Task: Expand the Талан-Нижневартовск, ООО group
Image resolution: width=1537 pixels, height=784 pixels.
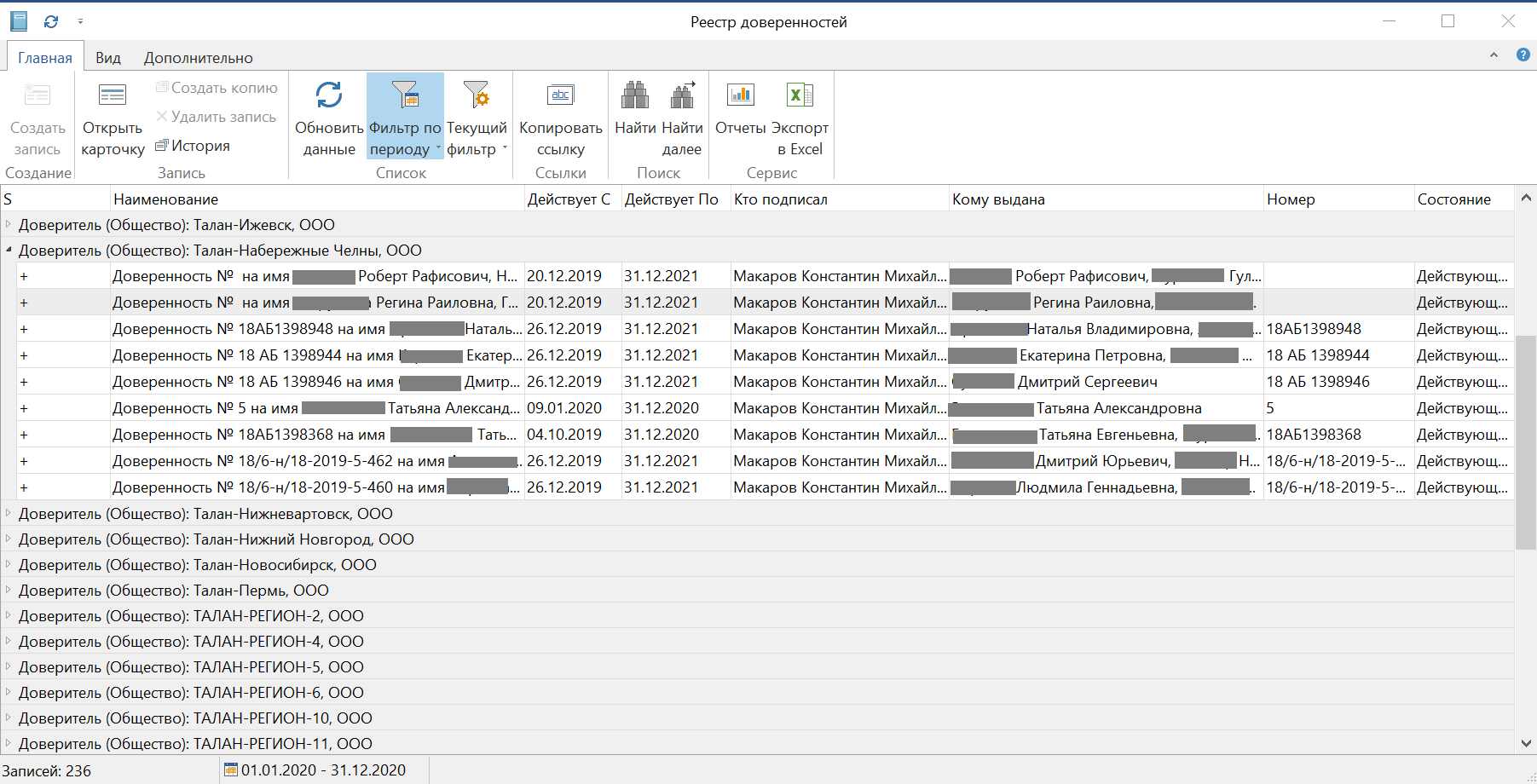Action: (9, 513)
